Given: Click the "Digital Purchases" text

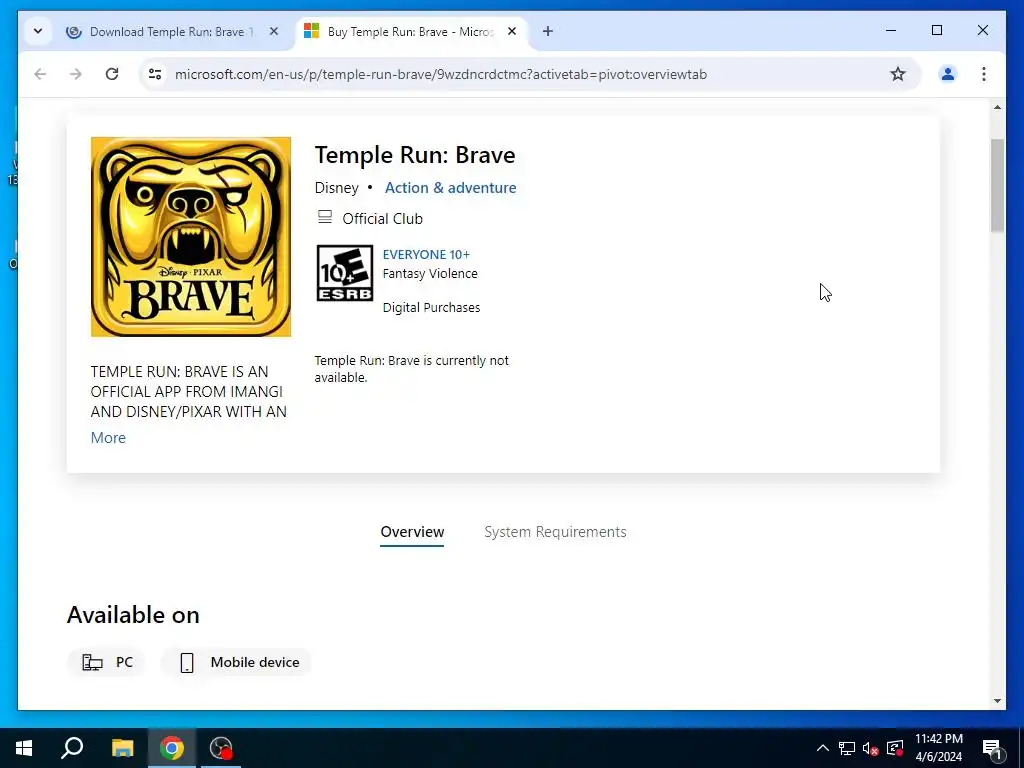Looking at the screenshot, I should (431, 308).
